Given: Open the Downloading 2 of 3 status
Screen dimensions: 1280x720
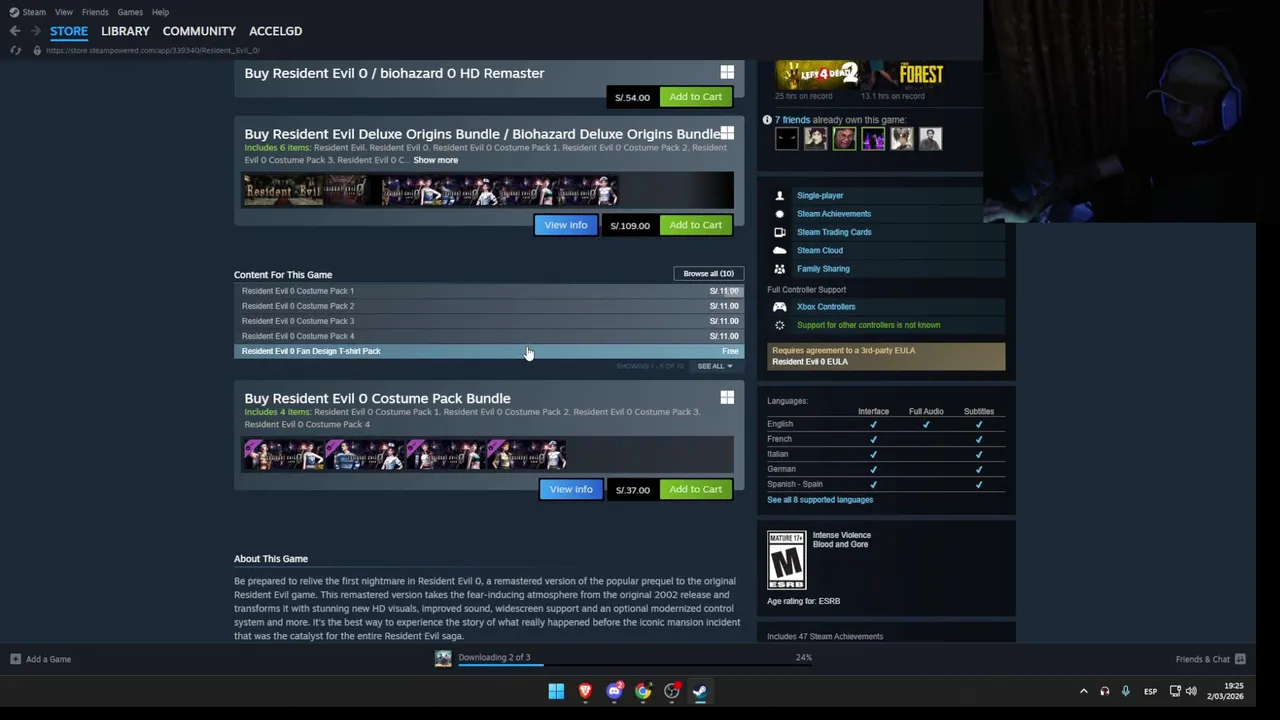Looking at the screenshot, I should pyautogui.click(x=494, y=657).
